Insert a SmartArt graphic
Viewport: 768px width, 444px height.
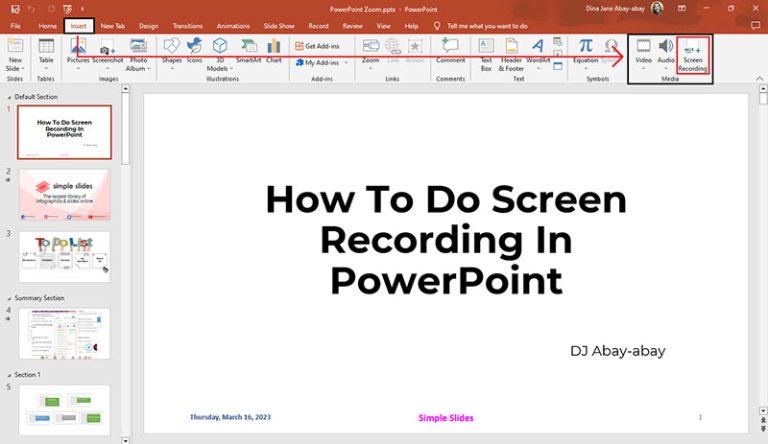pos(248,51)
